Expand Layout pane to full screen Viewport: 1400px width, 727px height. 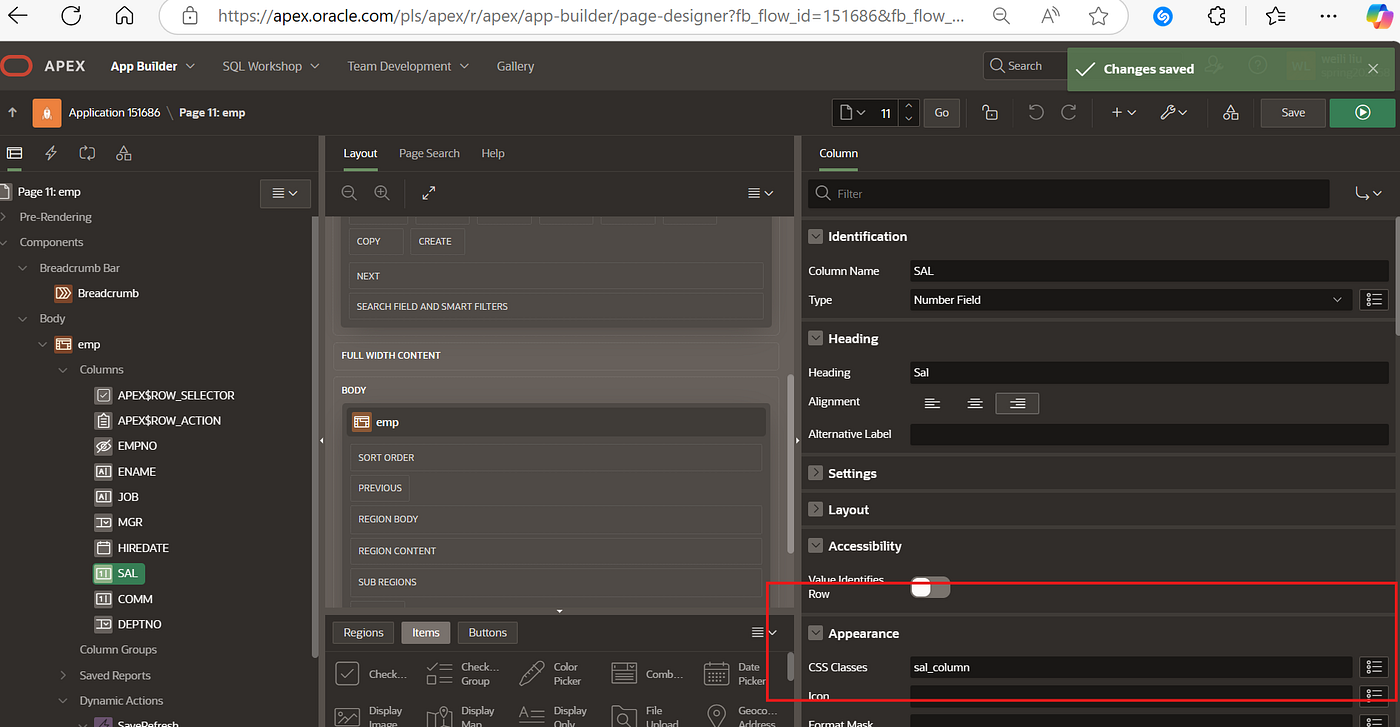[x=428, y=193]
